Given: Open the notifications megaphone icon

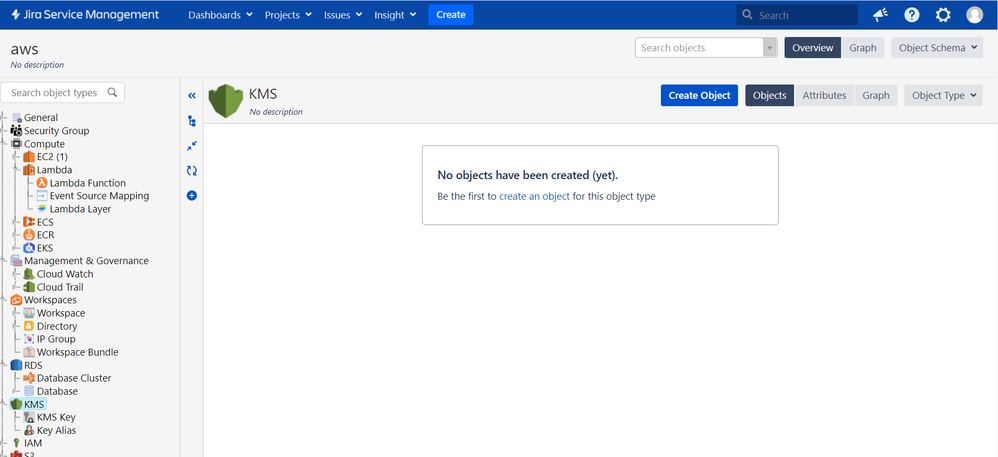Looking at the screenshot, I should click(x=880, y=15).
